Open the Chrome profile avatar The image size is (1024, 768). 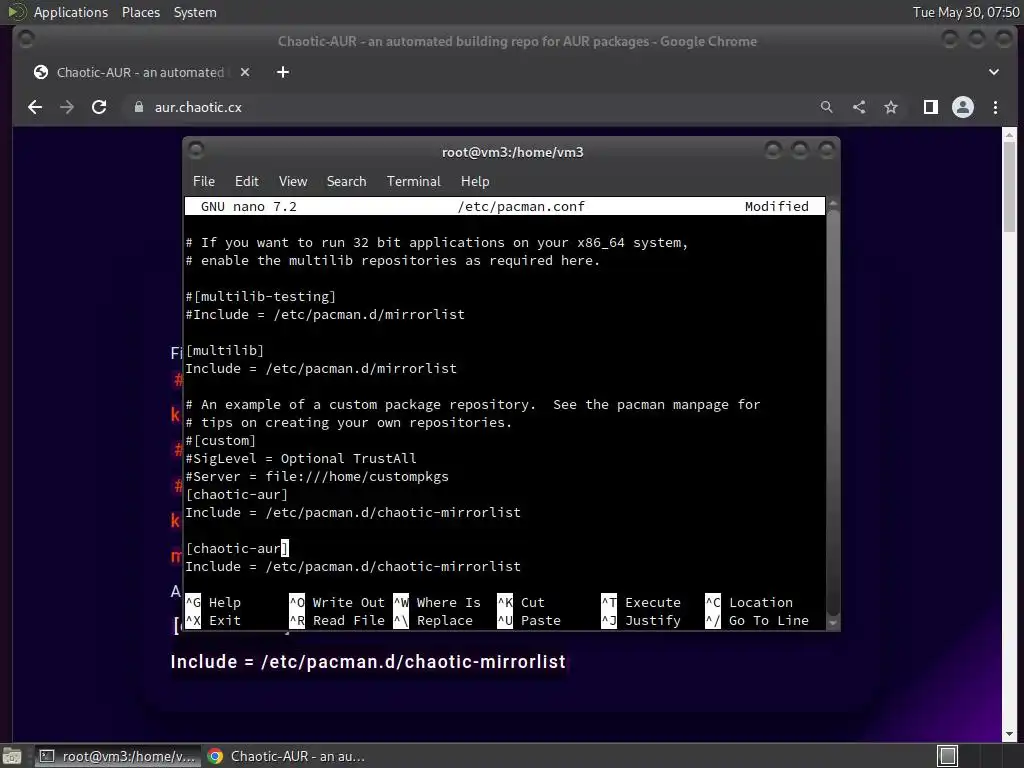click(963, 107)
